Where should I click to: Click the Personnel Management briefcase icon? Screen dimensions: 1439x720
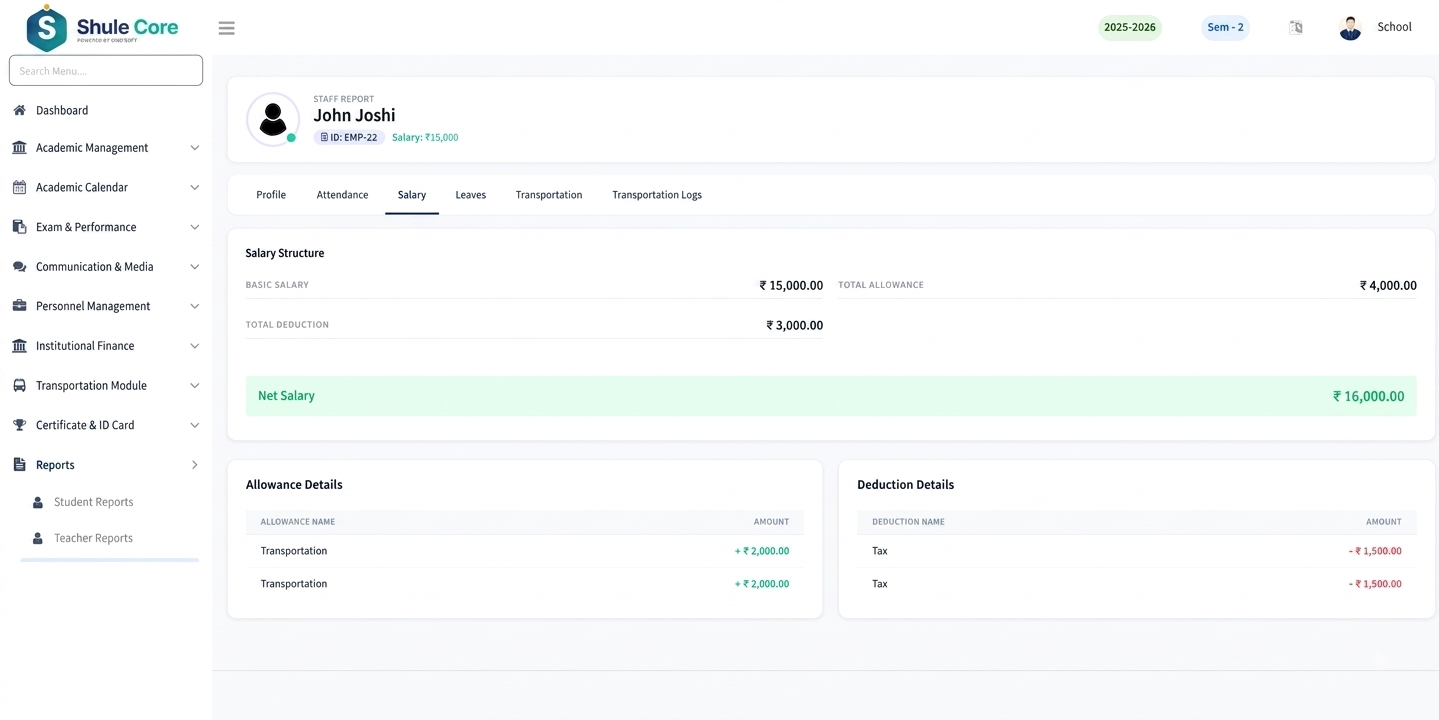(x=19, y=306)
